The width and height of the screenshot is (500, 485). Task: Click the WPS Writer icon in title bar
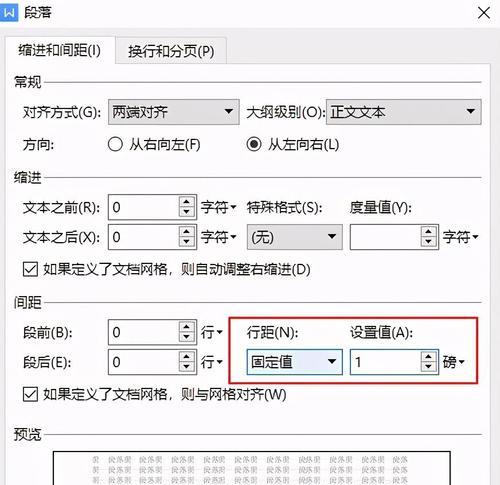9,13
